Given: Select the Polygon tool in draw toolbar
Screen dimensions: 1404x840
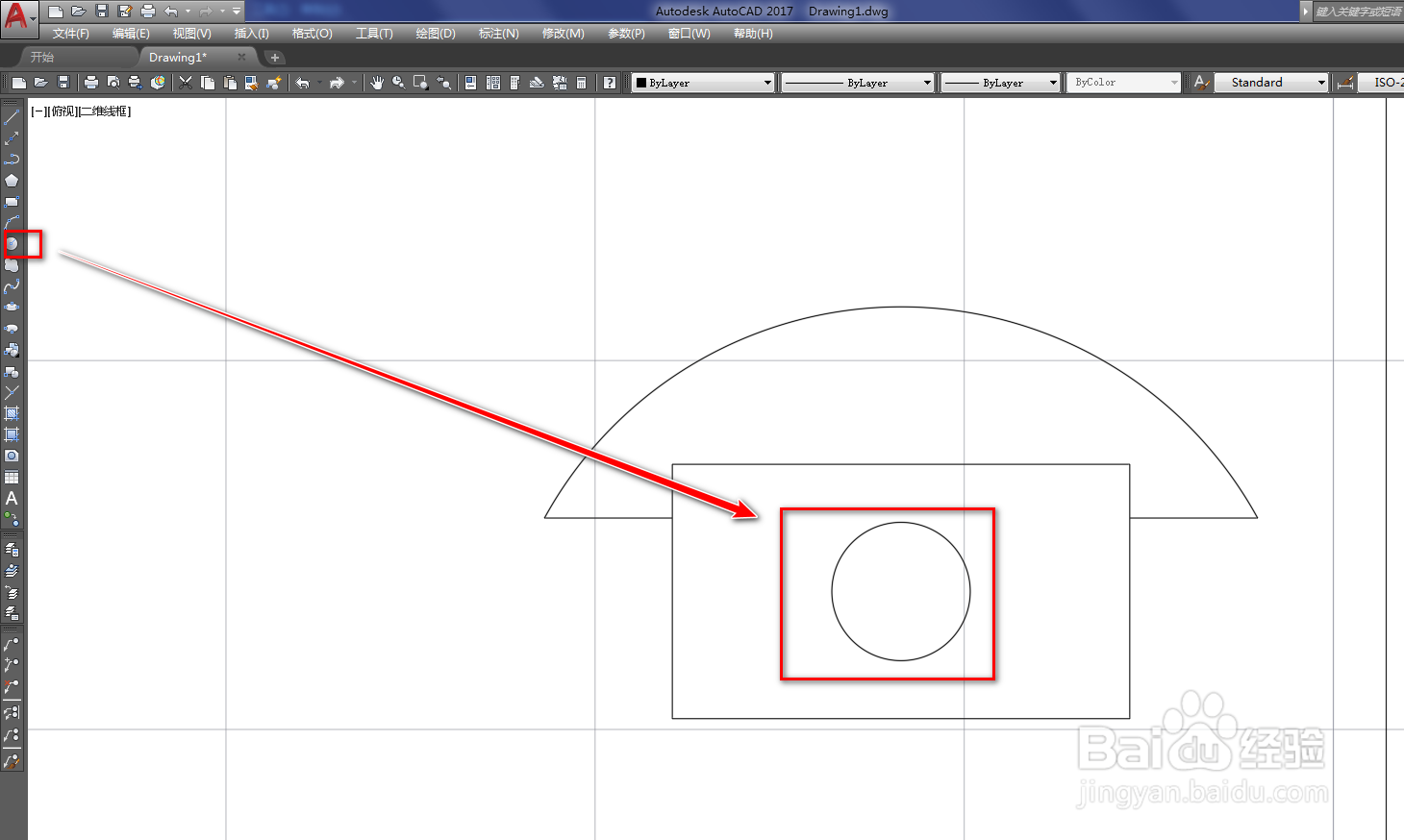Looking at the screenshot, I should 12,181.
